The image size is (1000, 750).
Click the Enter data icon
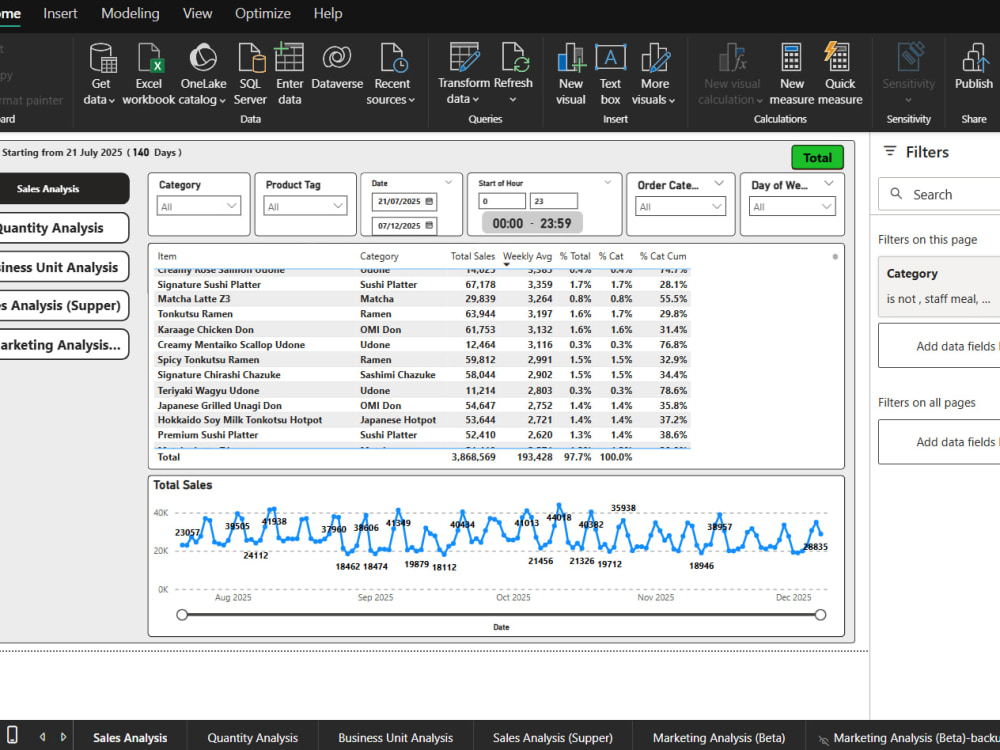pyautogui.click(x=289, y=57)
